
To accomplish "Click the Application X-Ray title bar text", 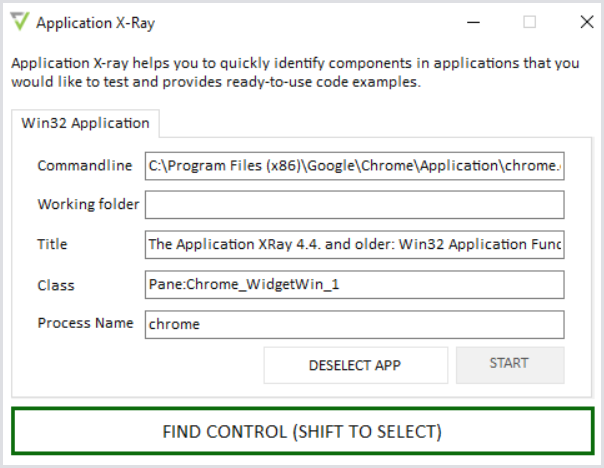I will [x=95, y=21].
